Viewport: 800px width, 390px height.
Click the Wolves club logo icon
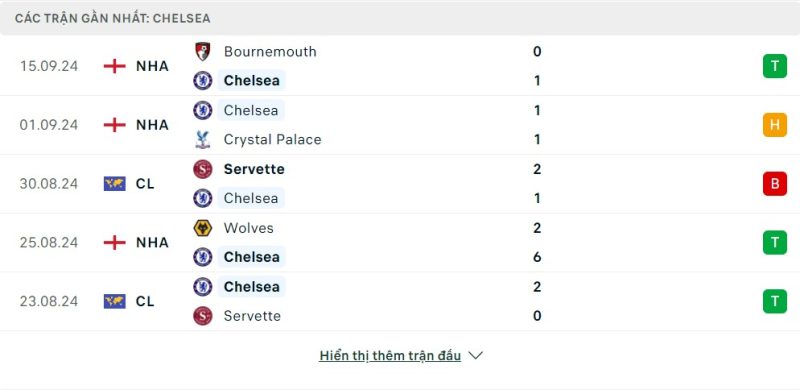pos(203,228)
